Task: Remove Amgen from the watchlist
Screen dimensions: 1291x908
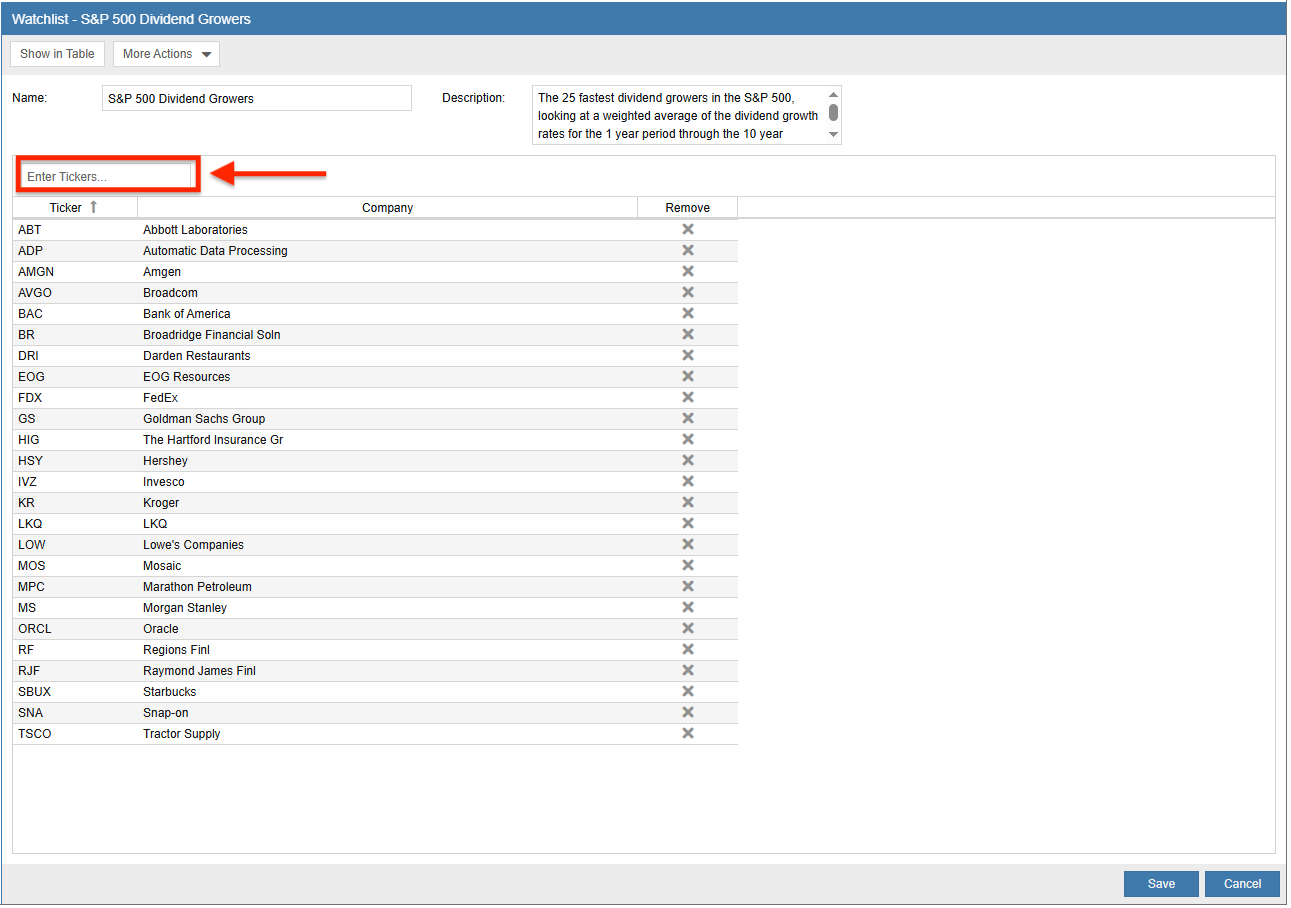Action: pos(688,271)
